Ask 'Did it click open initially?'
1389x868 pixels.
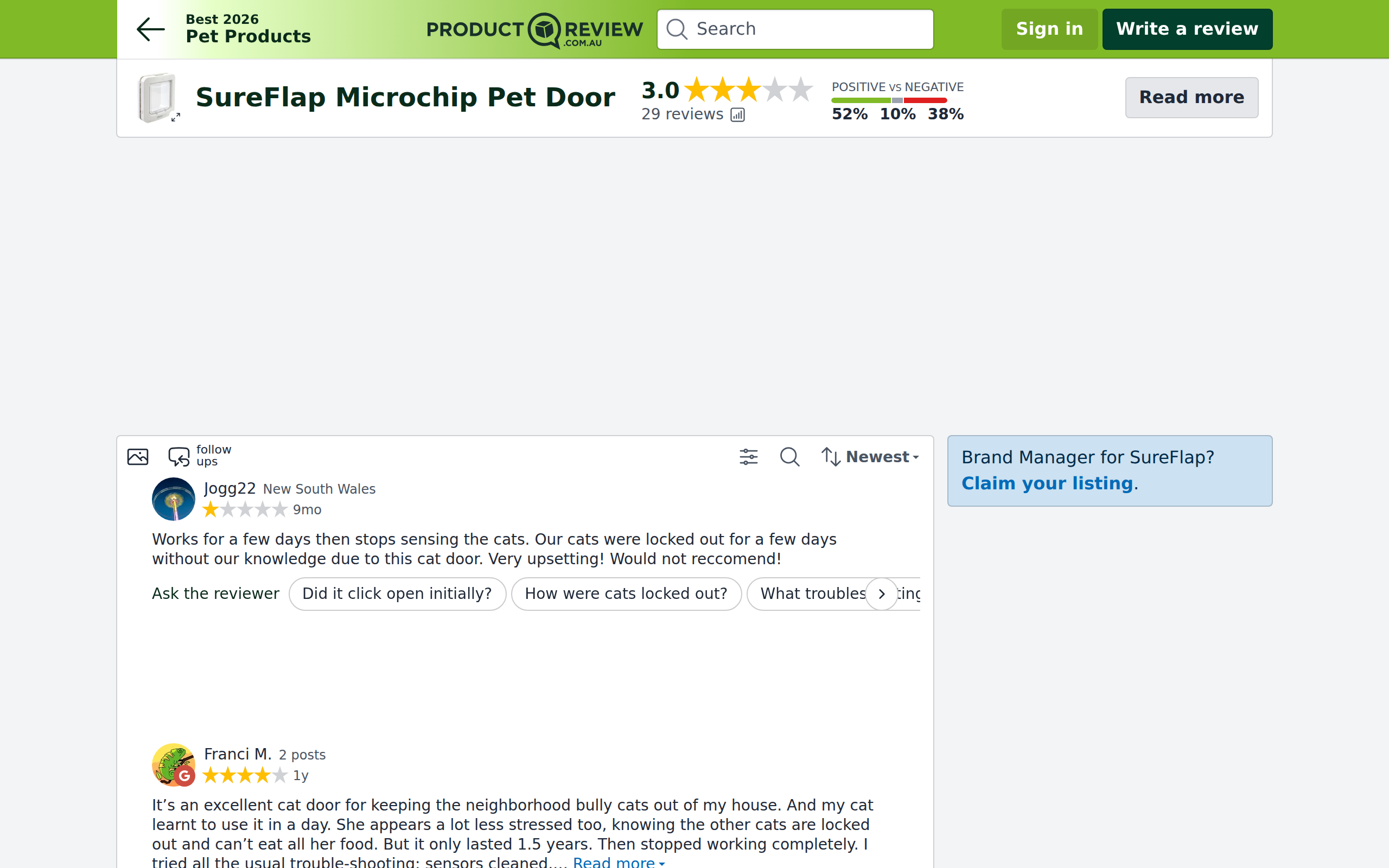[397, 593]
